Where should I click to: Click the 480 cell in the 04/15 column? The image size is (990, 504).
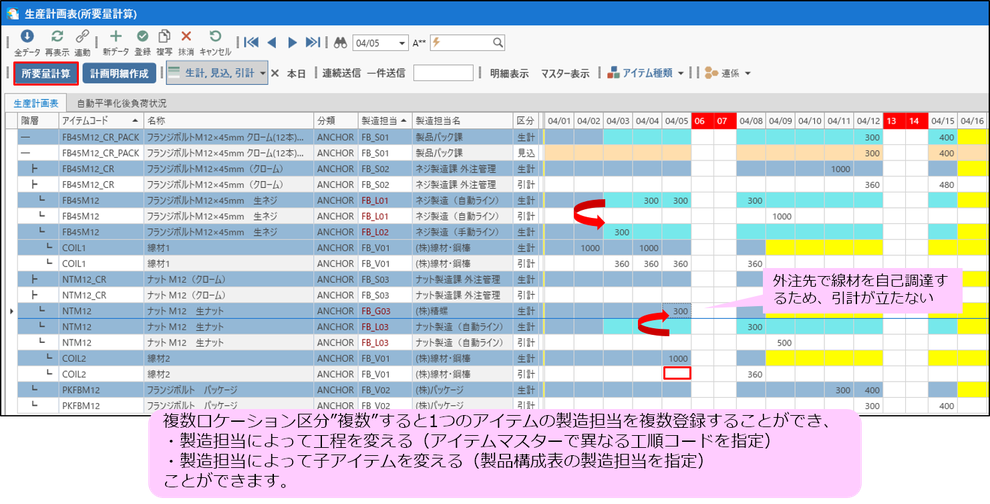click(942, 184)
